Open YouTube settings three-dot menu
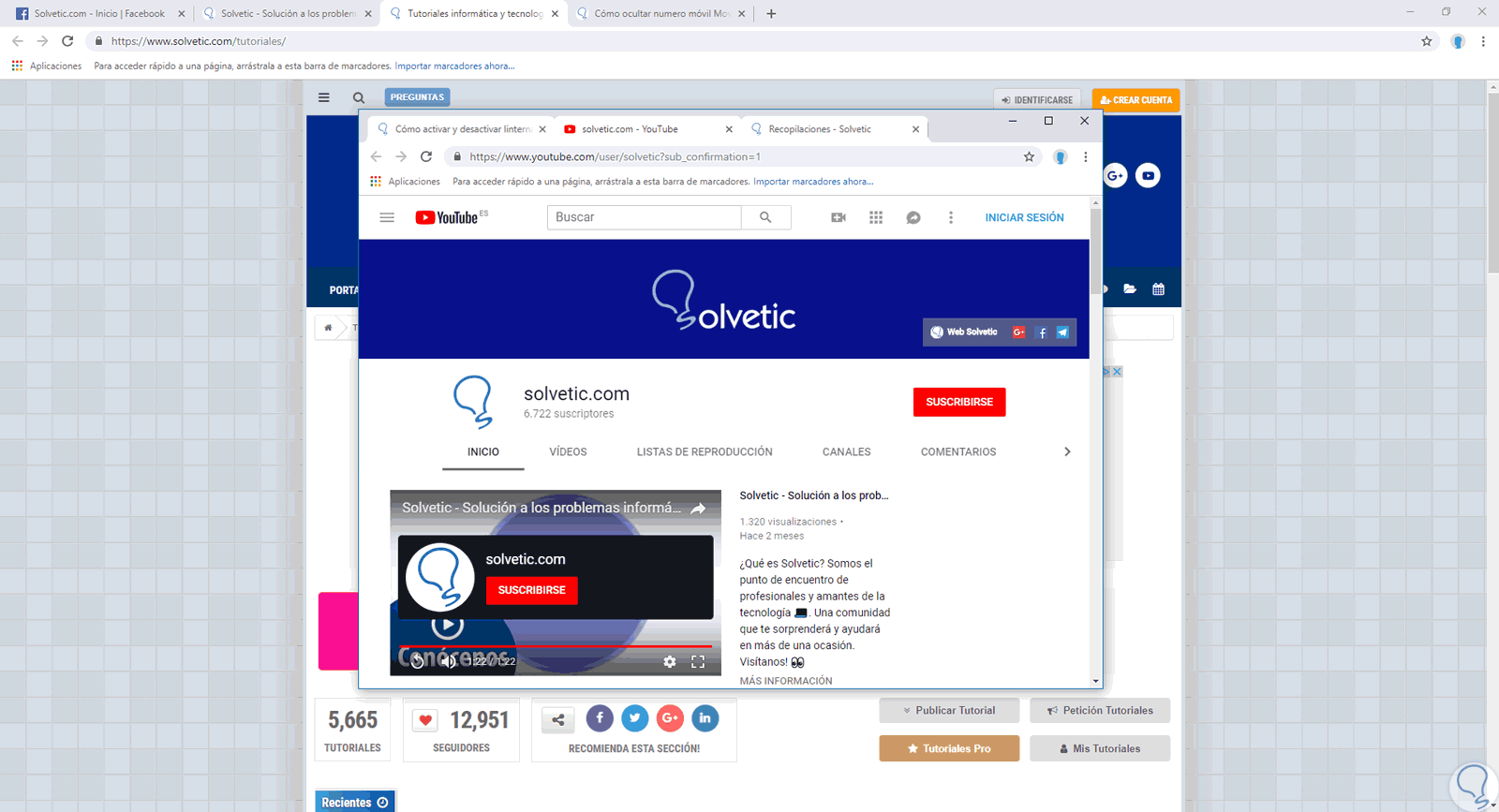The height and width of the screenshot is (812, 1499). click(x=951, y=217)
